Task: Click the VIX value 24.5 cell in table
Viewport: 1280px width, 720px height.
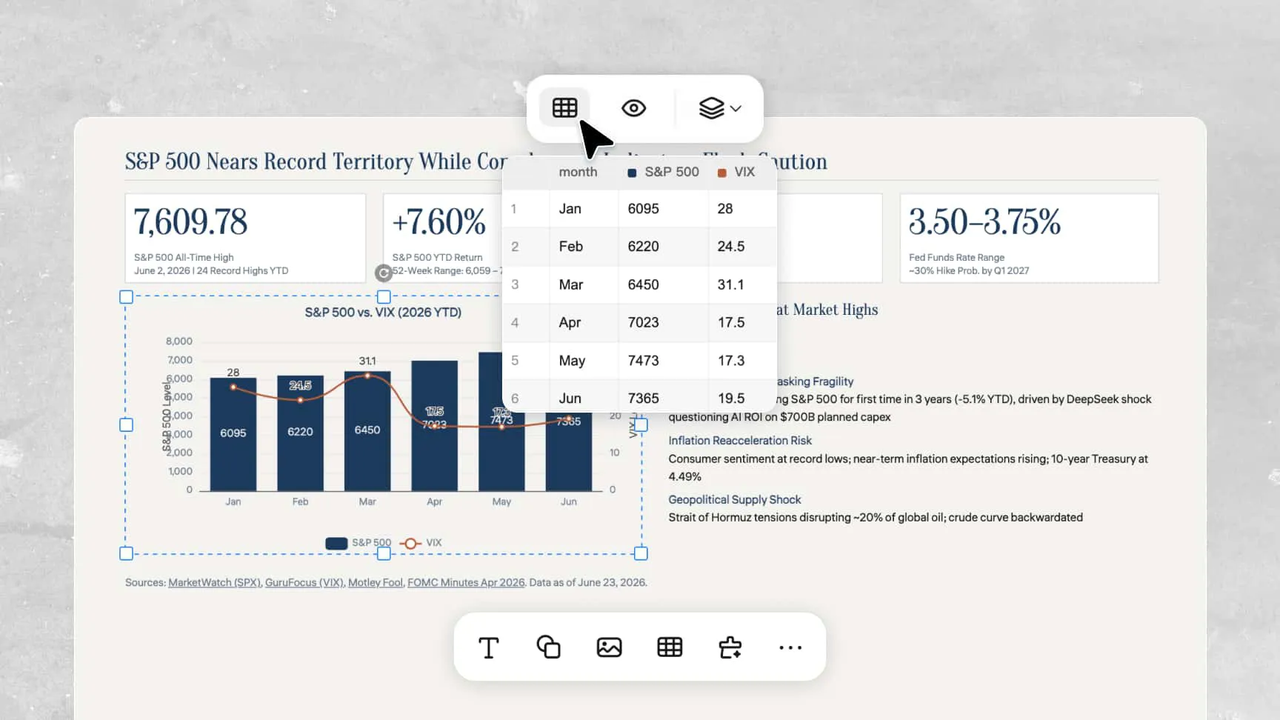Action: [742, 247]
